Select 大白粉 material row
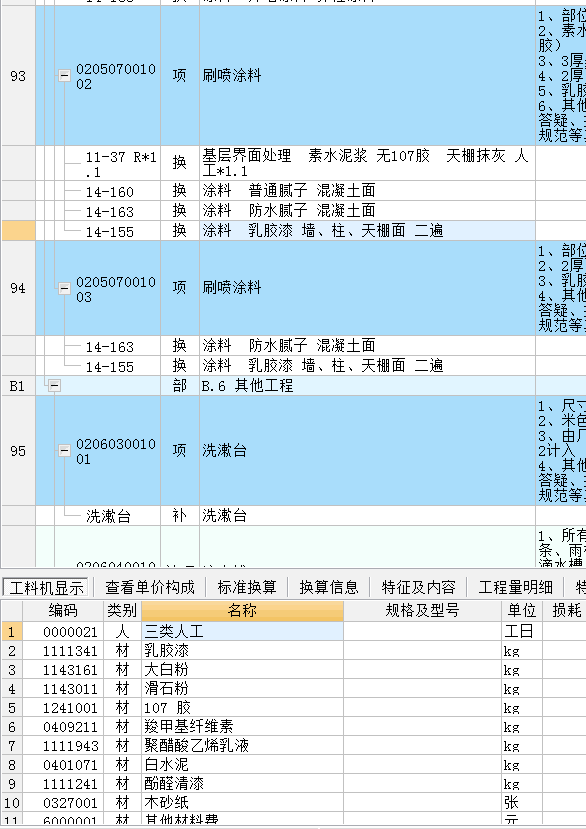The height and width of the screenshot is (829, 586). [x=242, y=669]
